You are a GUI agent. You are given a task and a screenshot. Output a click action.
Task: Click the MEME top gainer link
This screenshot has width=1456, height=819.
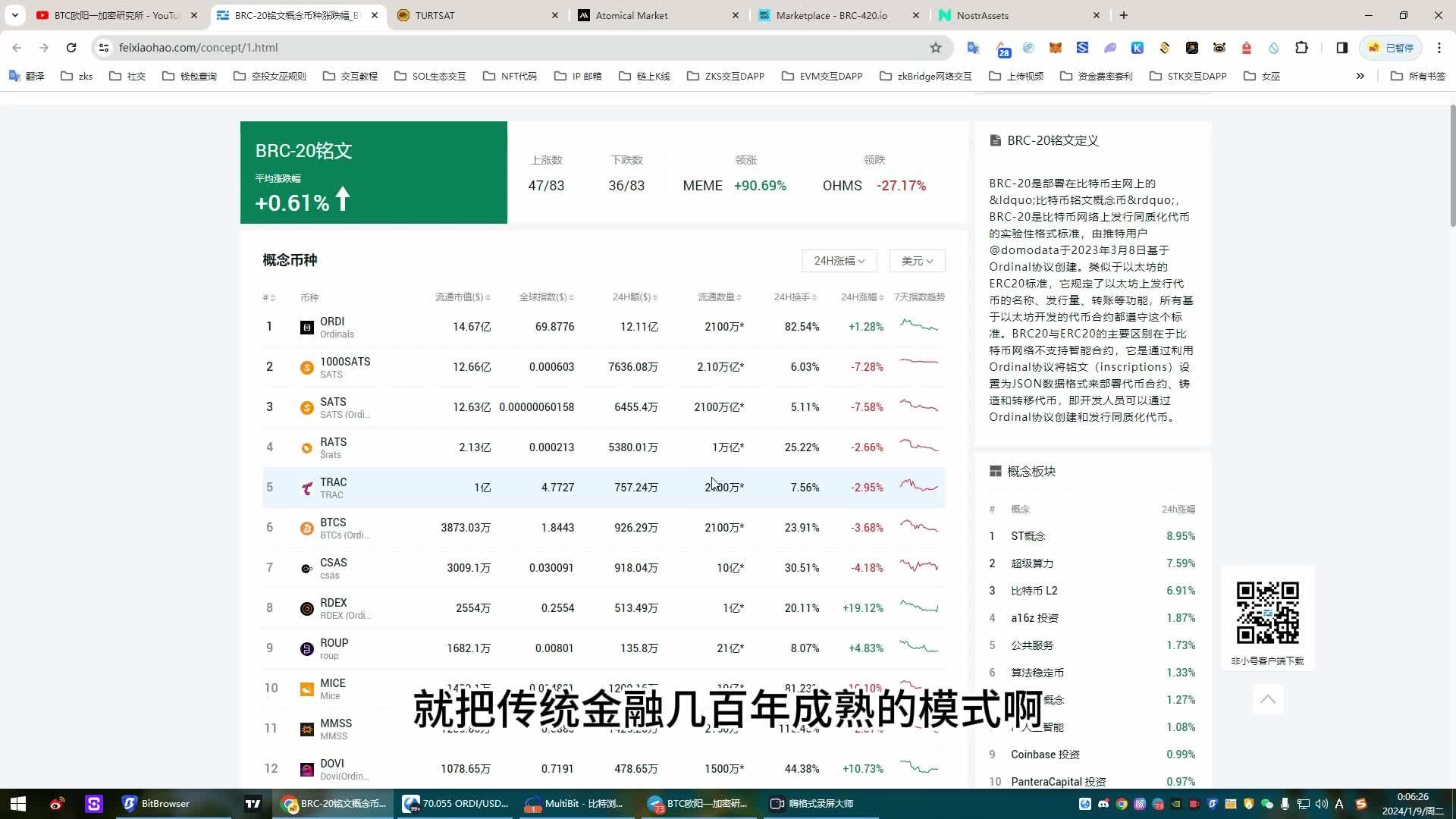pyautogui.click(x=702, y=185)
